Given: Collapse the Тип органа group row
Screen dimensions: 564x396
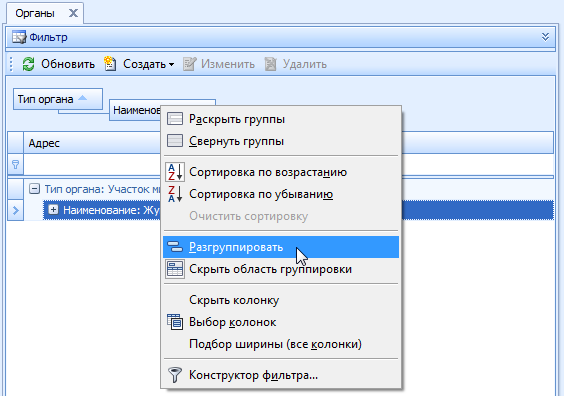Looking at the screenshot, I should (34, 188).
